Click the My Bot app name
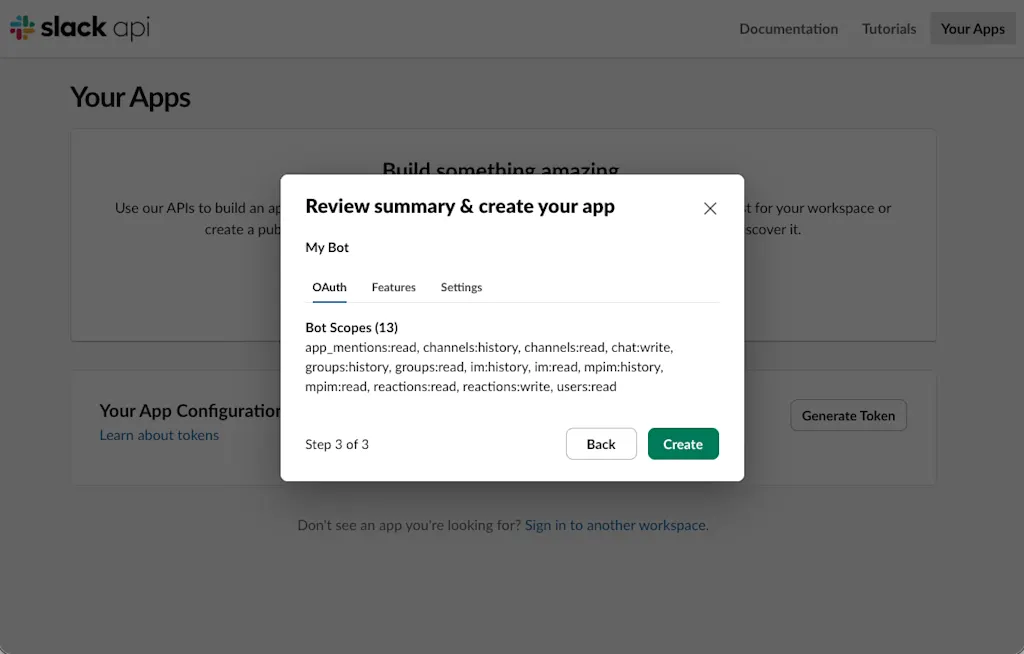Image resolution: width=1024 pixels, height=654 pixels. pos(327,248)
